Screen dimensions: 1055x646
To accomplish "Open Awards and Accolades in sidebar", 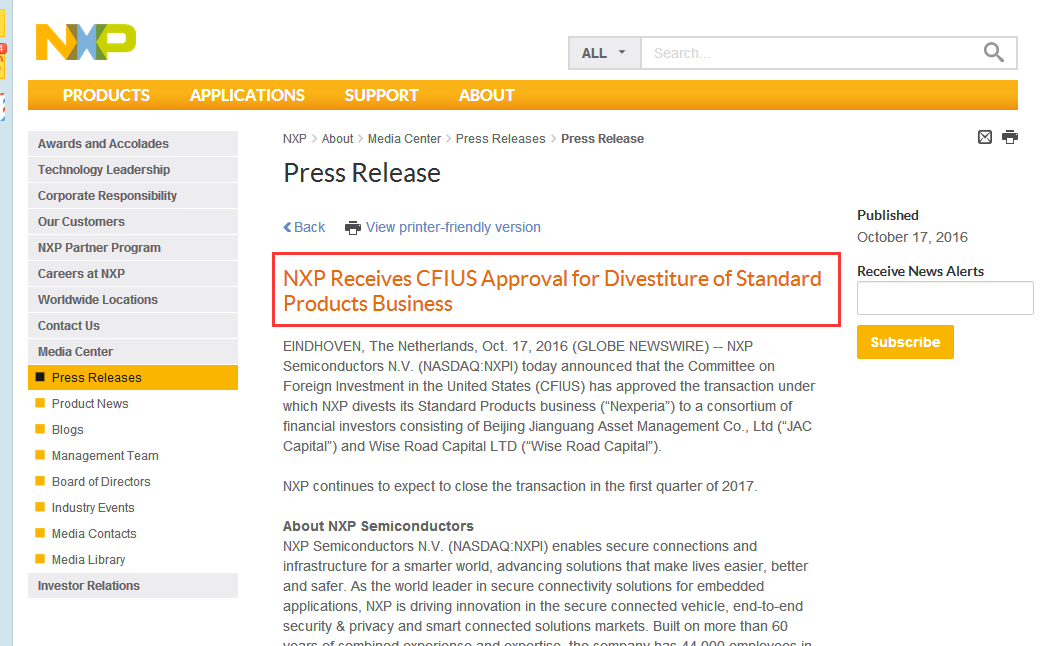I will [x=133, y=144].
